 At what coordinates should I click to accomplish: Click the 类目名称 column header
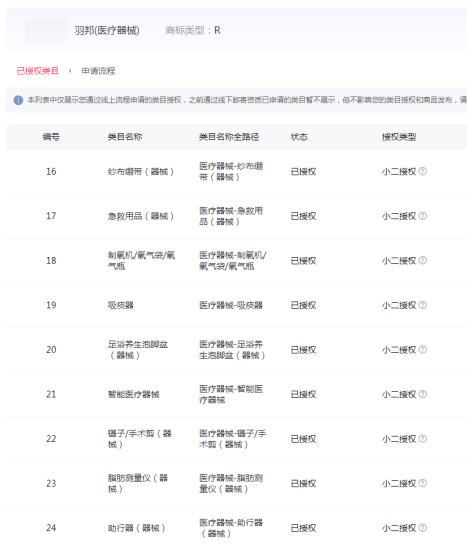125,137
